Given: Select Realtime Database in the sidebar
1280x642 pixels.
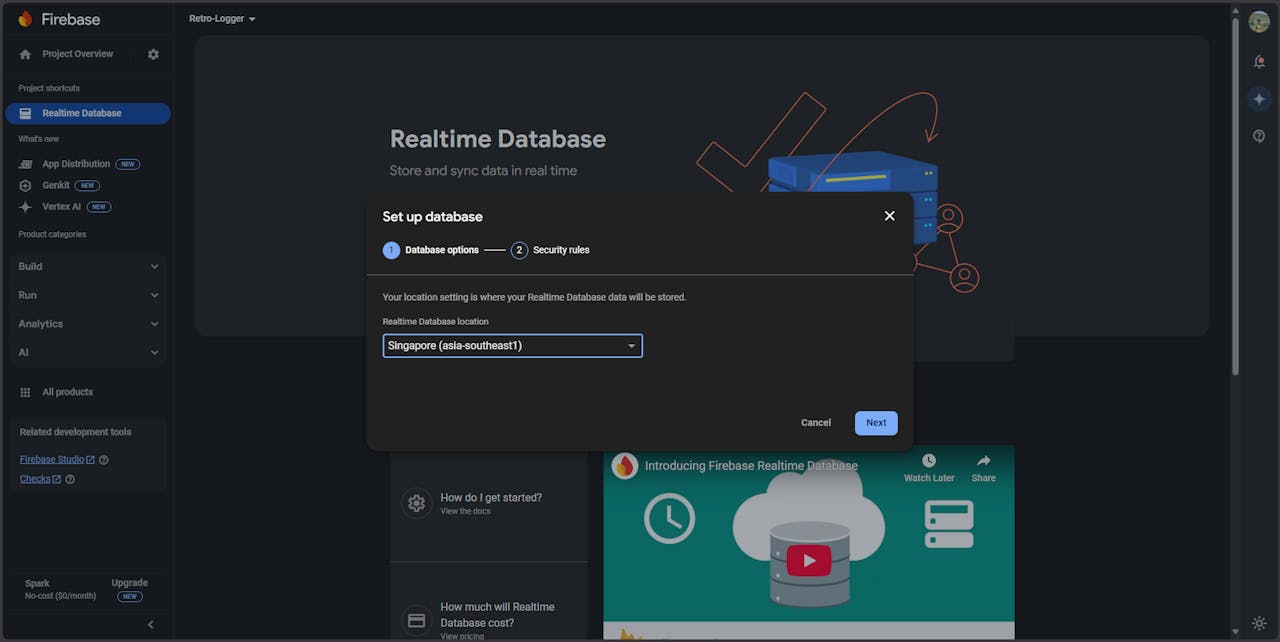Looking at the screenshot, I should pyautogui.click(x=87, y=113).
